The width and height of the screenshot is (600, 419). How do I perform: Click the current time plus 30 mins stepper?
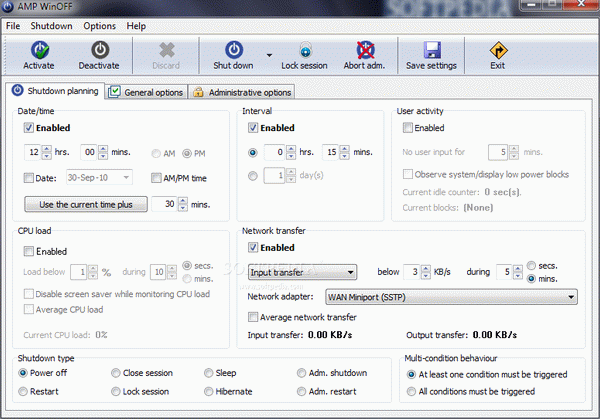click(183, 204)
